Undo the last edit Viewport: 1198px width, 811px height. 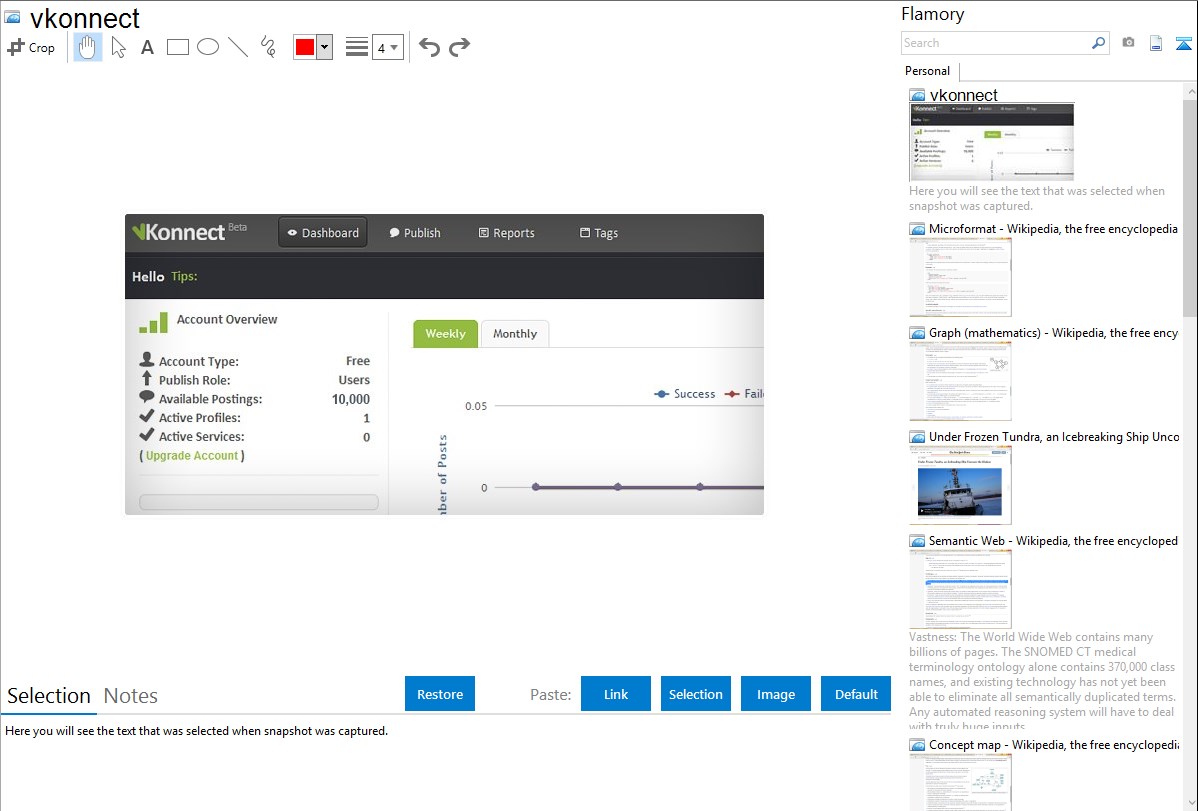point(429,47)
